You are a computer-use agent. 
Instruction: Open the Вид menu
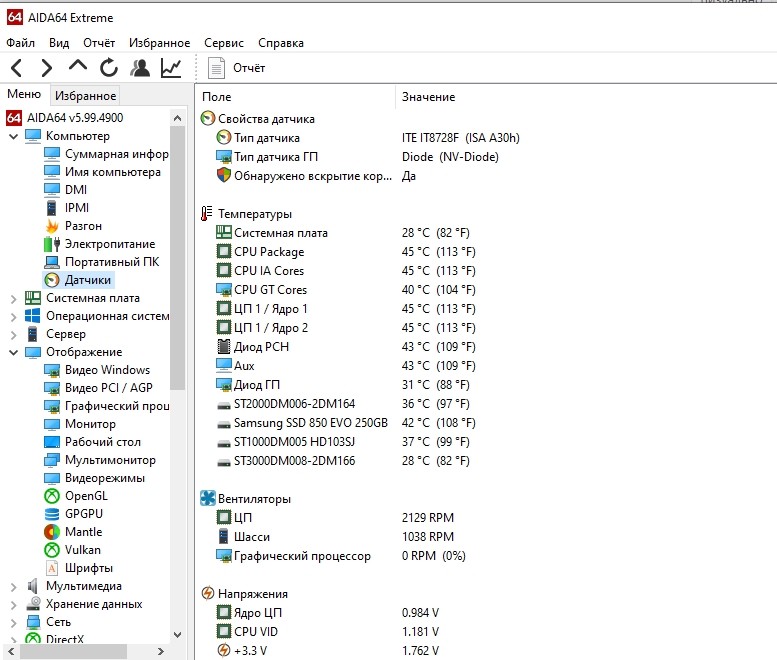[59, 43]
